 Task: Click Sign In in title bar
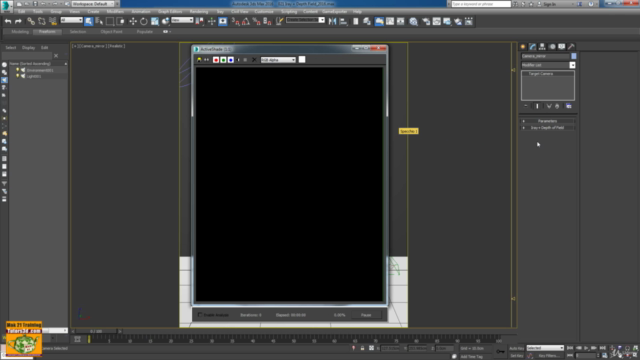click(549, 4)
